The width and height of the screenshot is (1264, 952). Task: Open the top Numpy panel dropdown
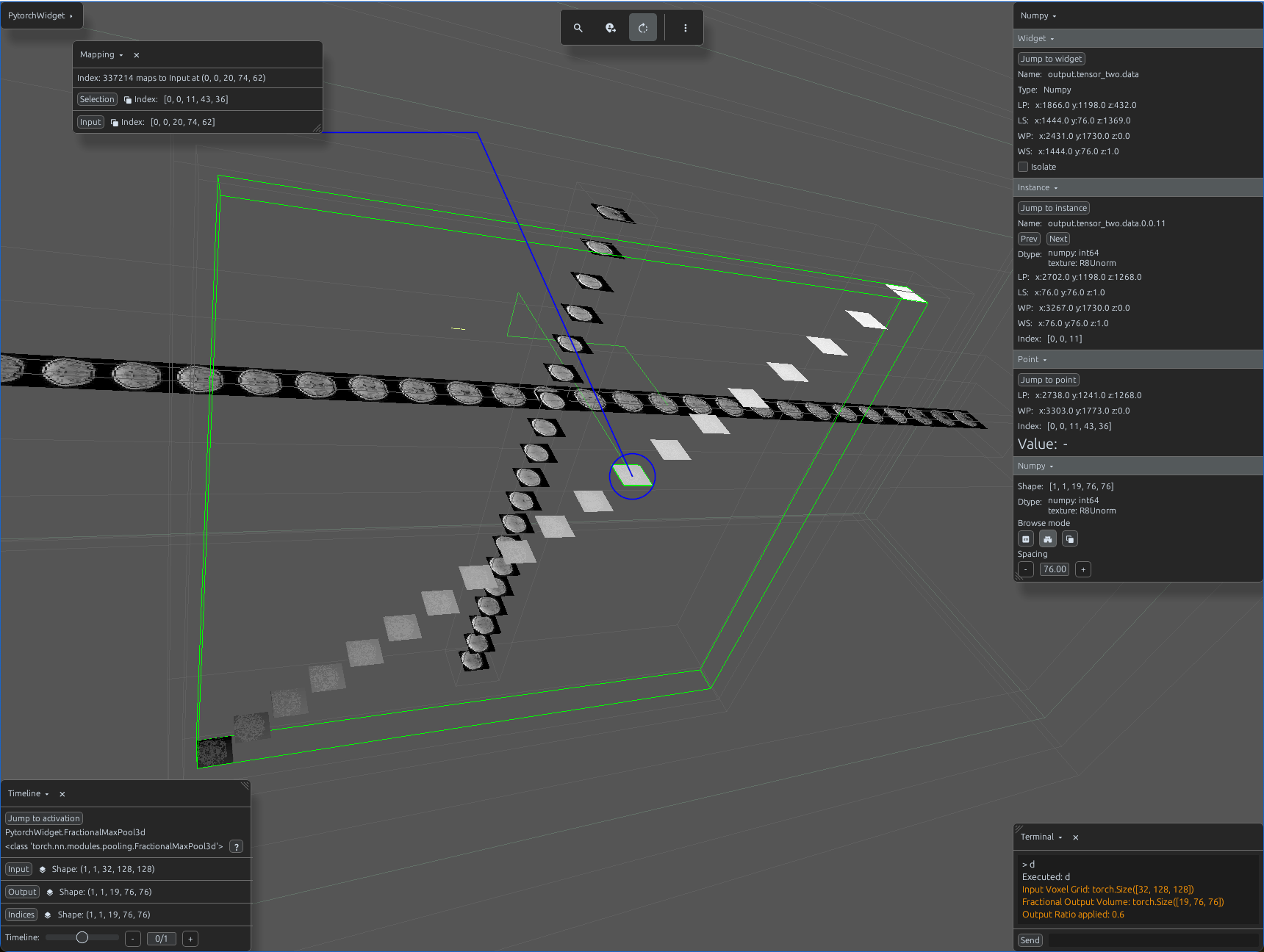click(x=1038, y=16)
